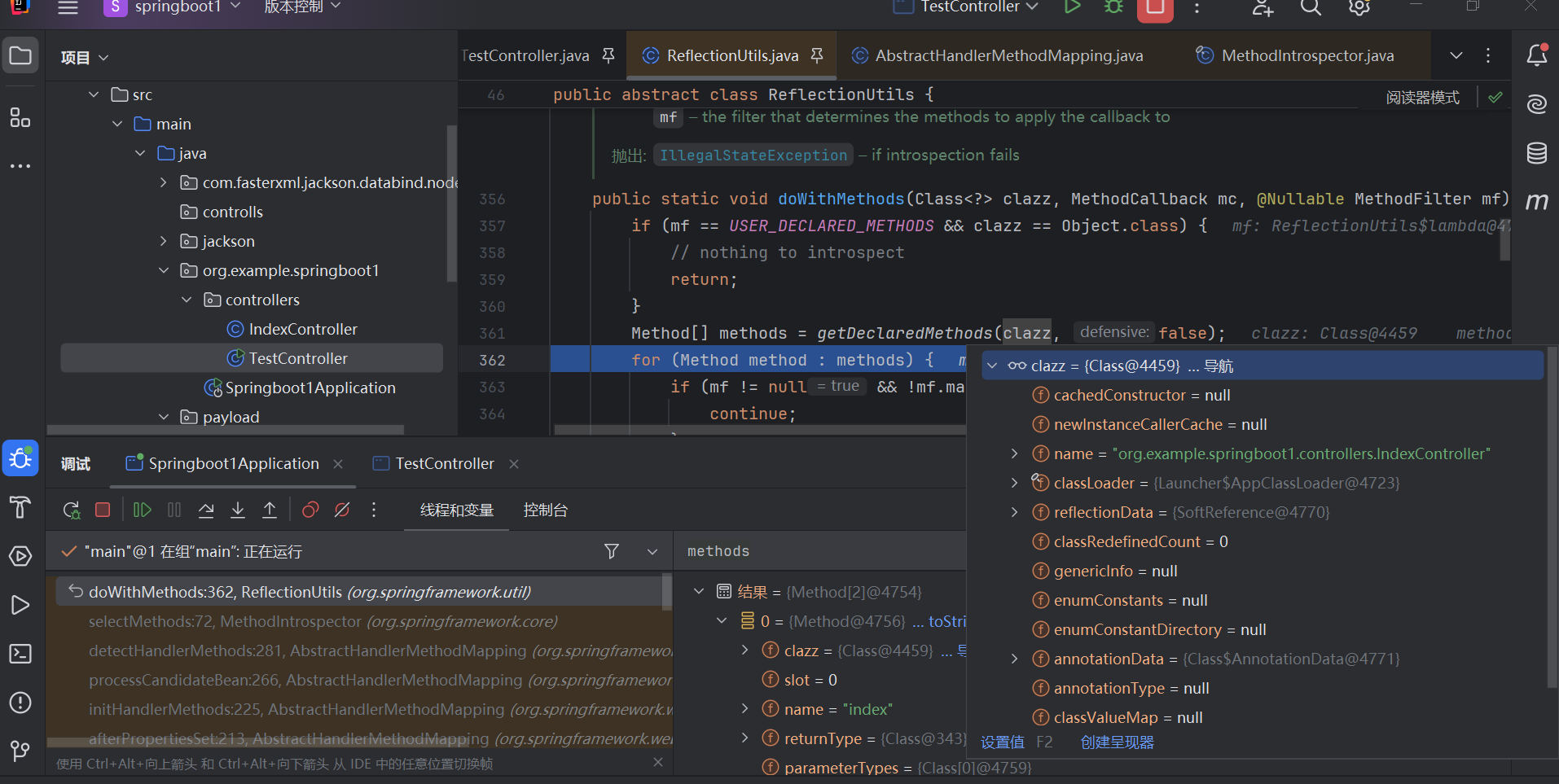Open the Build hammer tool window
Image resolution: width=1559 pixels, height=784 pixels.
[20, 507]
